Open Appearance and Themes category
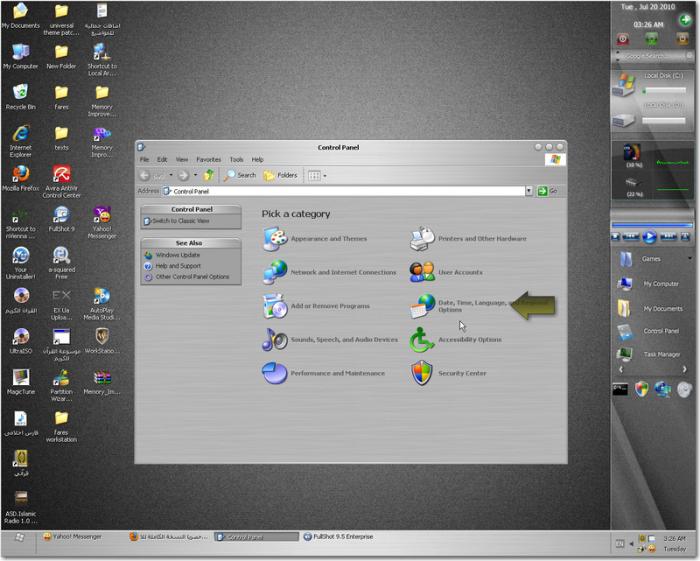 [328, 239]
